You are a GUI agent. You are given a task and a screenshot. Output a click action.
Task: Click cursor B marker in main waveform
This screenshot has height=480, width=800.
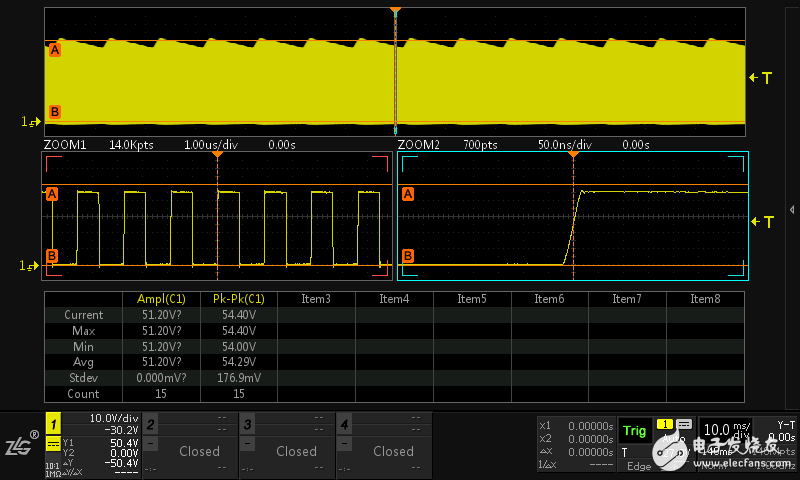(54, 111)
